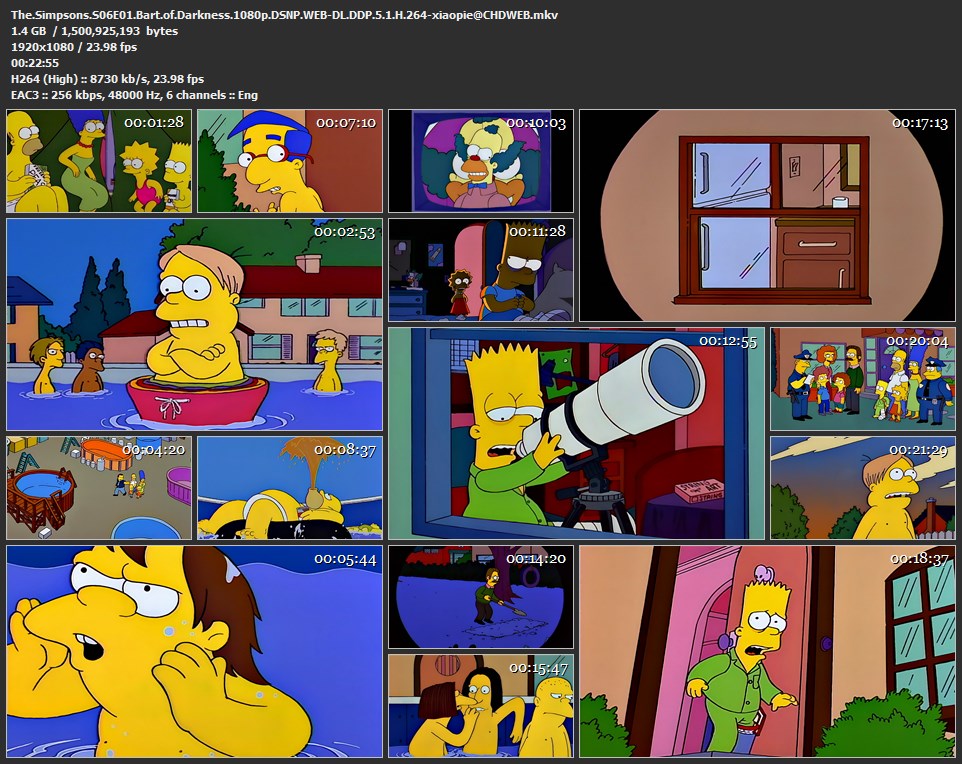Select the pool store thumbnail at 00:04:20
The height and width of the screenshot is (764, 962).
point(99,488)
